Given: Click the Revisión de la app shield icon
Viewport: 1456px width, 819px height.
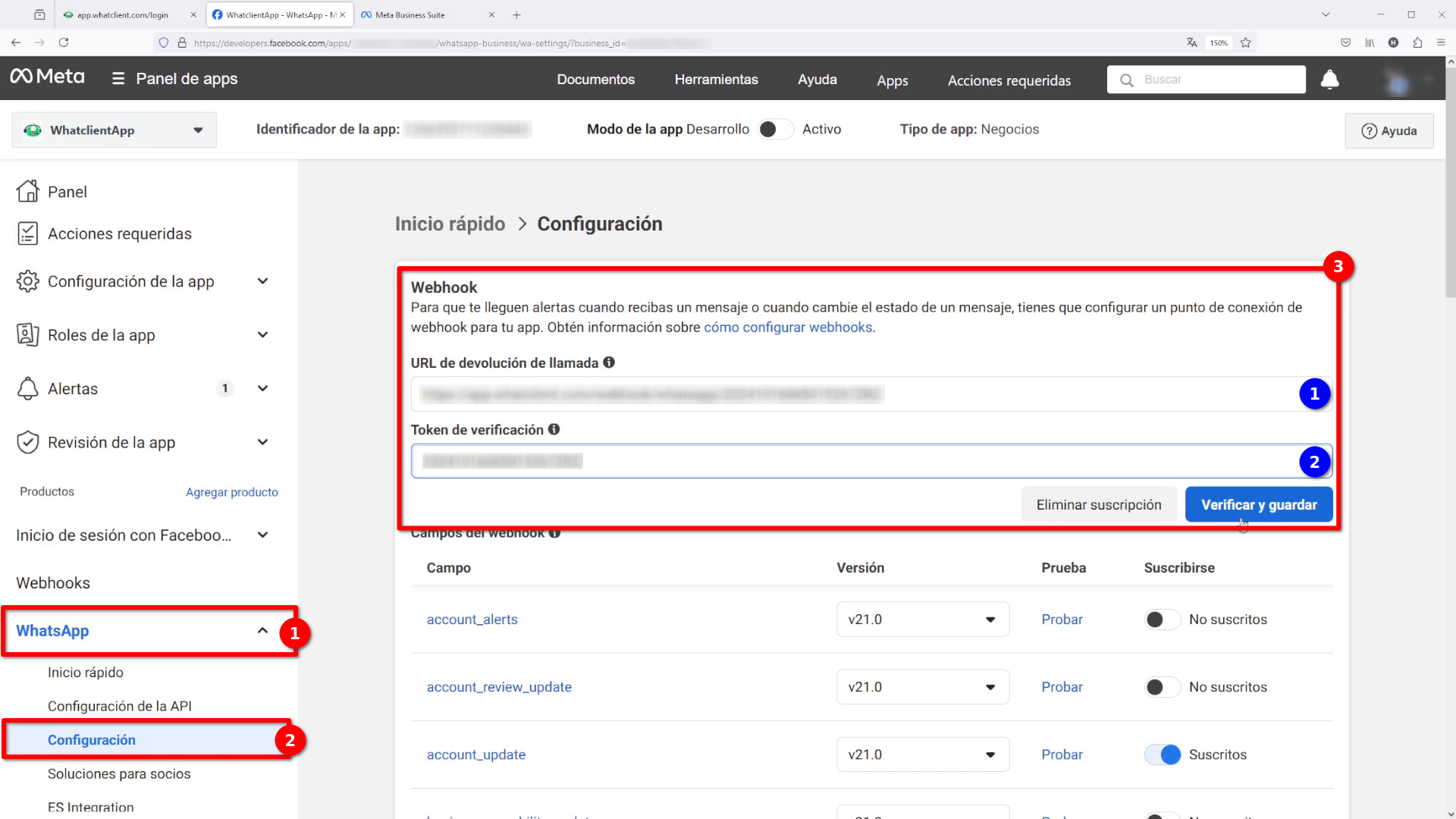Looking at the screenshot, I should (28, 442).
